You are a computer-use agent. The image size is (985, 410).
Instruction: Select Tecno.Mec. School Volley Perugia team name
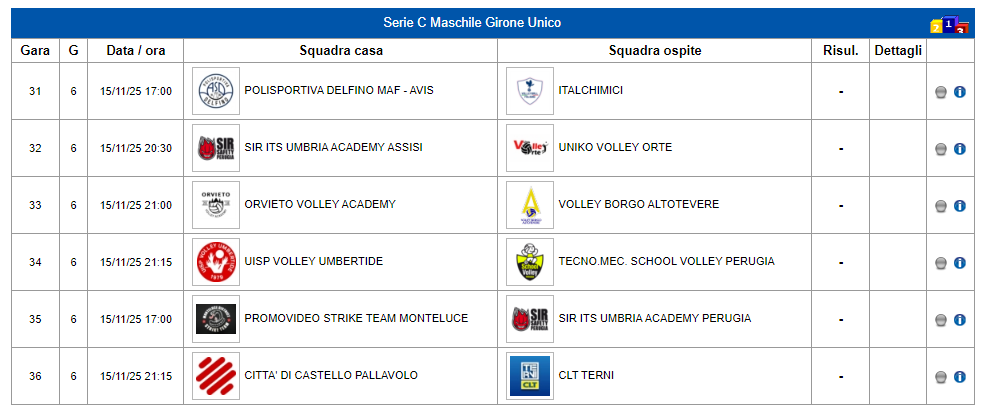point(666,262)
